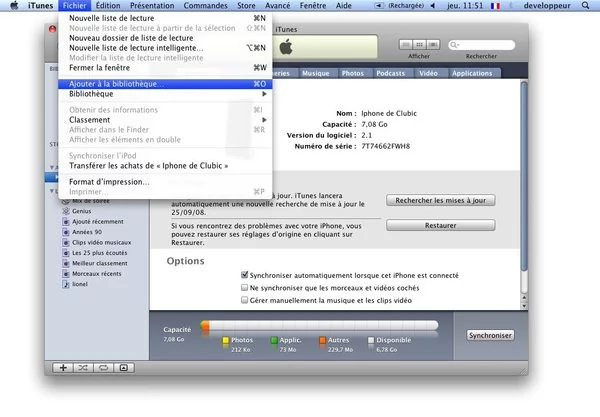The width and height of the screenshot is (600, 417).
Task: Choose Transférer les achats de Iphone de Clubic
Action: [165, 166]
